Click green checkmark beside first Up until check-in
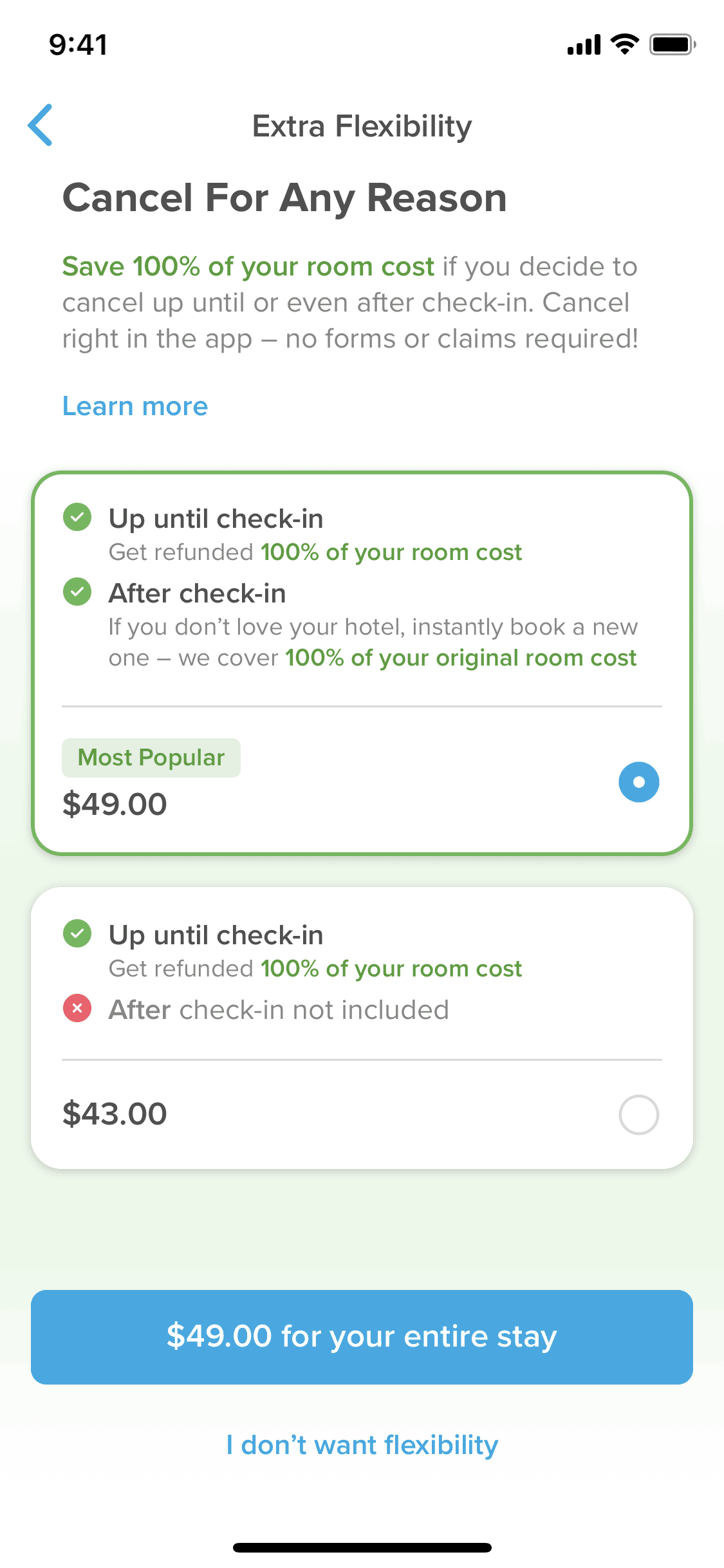The image size is (724, 1568). click(x=77, y=518)
